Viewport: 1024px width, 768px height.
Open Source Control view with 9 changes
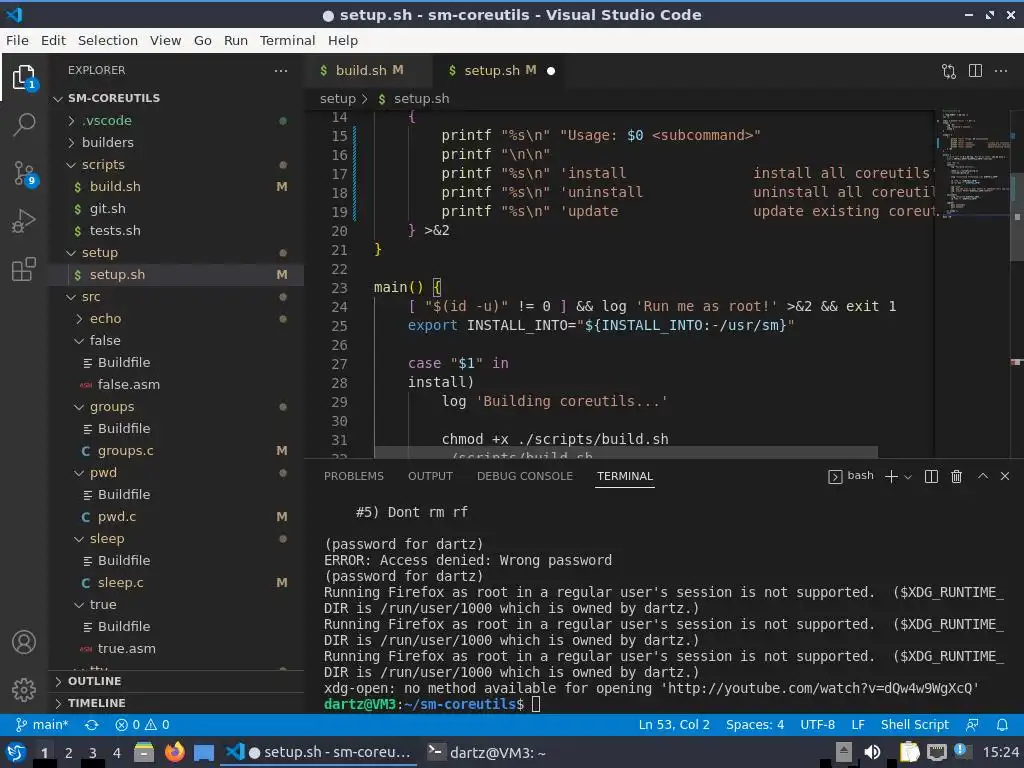24,174
